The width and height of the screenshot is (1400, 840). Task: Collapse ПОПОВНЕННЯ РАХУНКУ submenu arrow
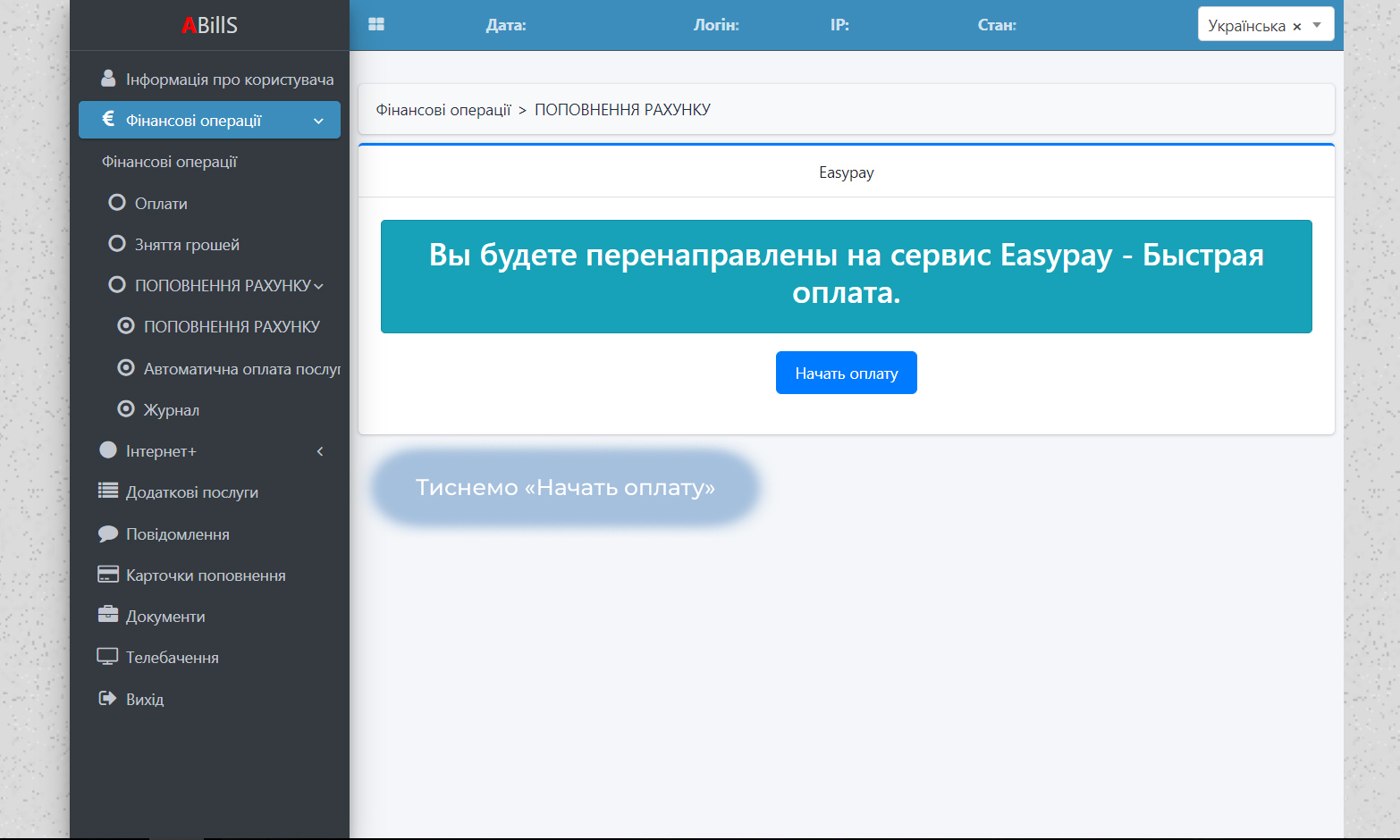click(x=318, y=287)
